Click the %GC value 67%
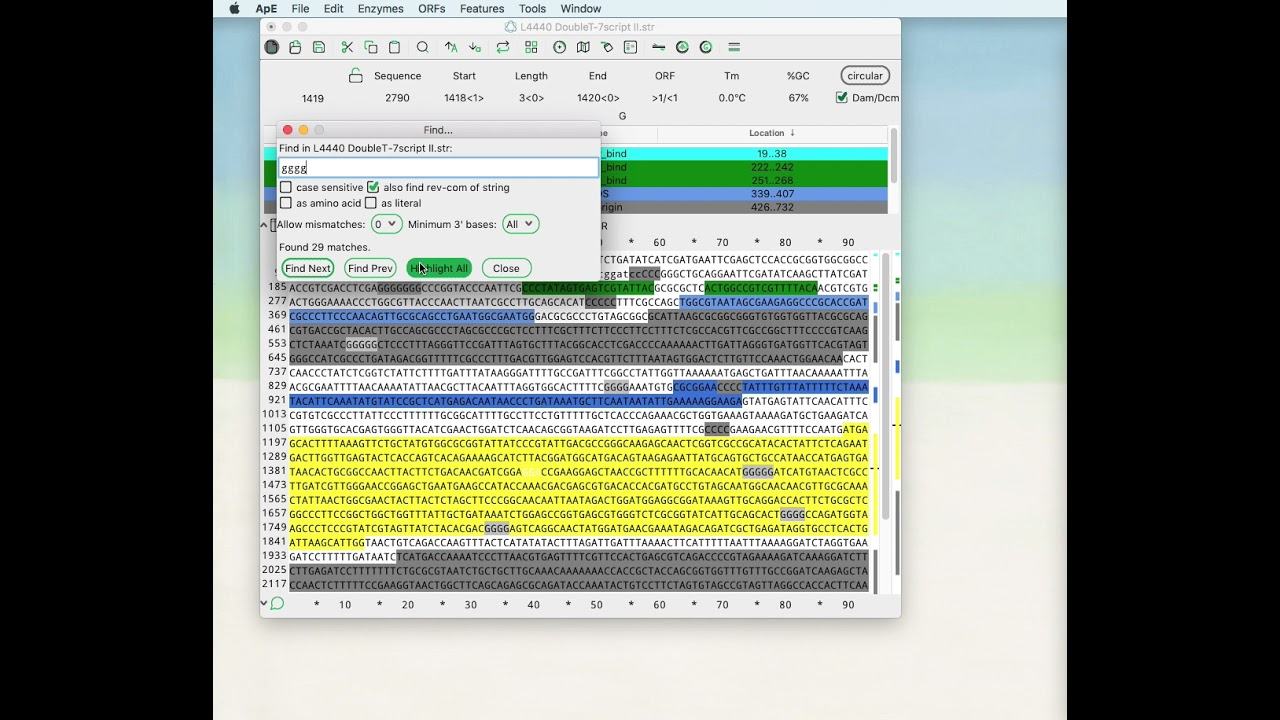1280x720 pixels. coord(798,98)
